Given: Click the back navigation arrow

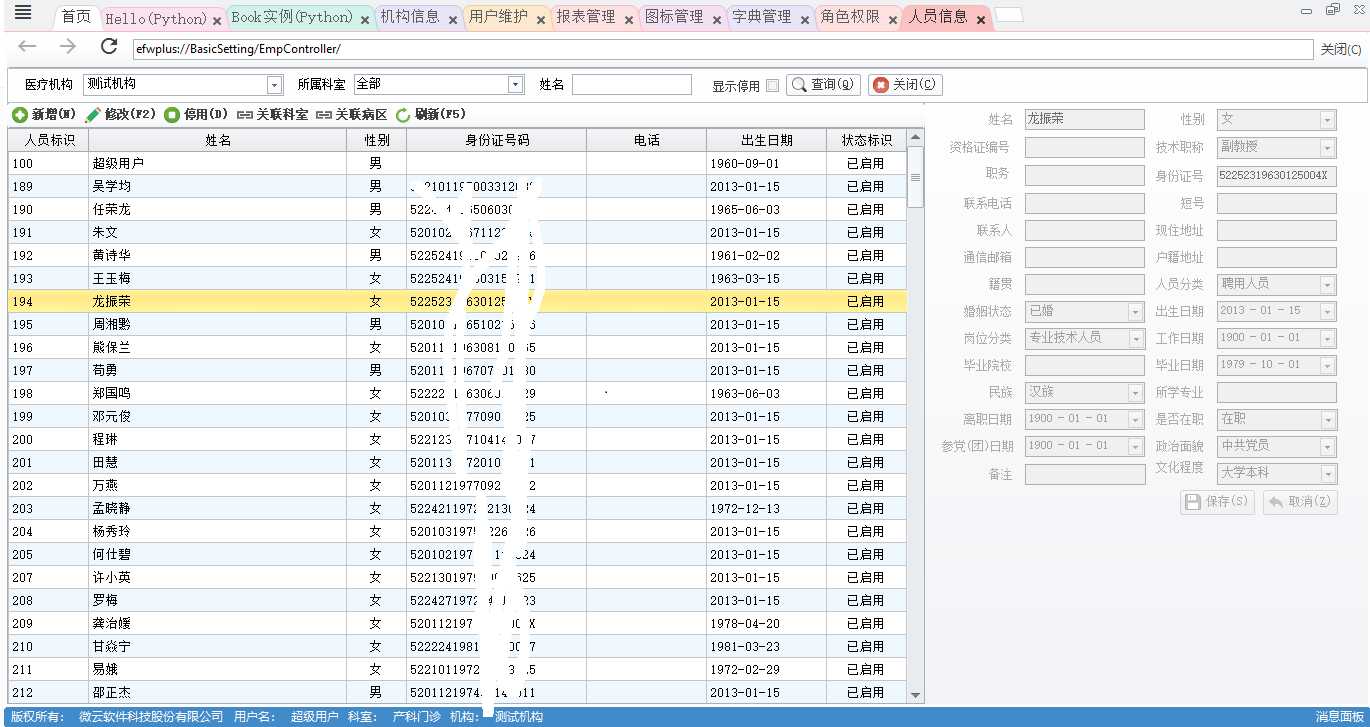Looking at the screenshot, I should pos(27,48).
